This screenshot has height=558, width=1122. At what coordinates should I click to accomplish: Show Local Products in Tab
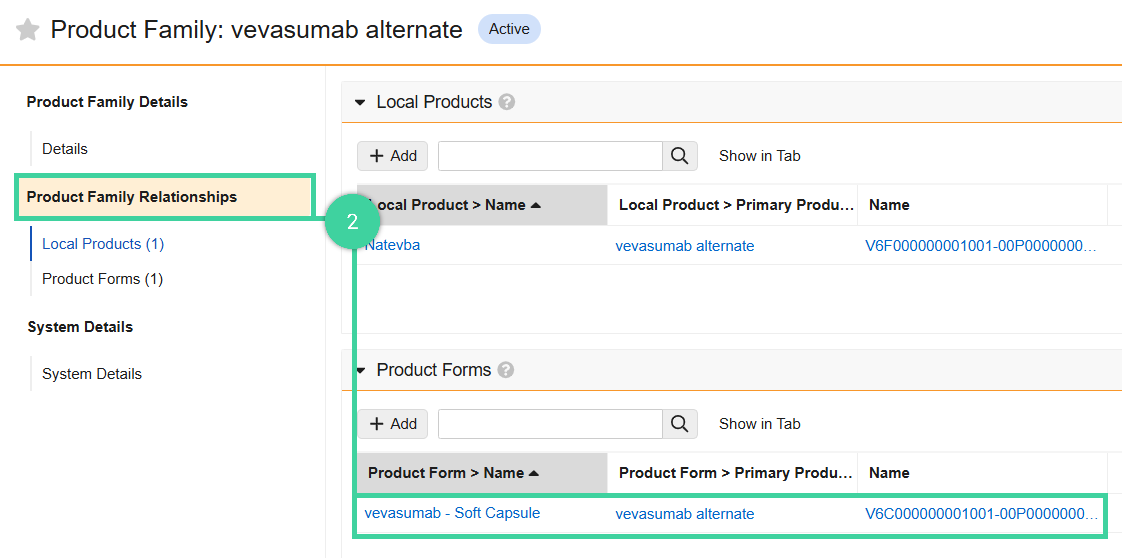pyautogui.click(x=759, y=156)
